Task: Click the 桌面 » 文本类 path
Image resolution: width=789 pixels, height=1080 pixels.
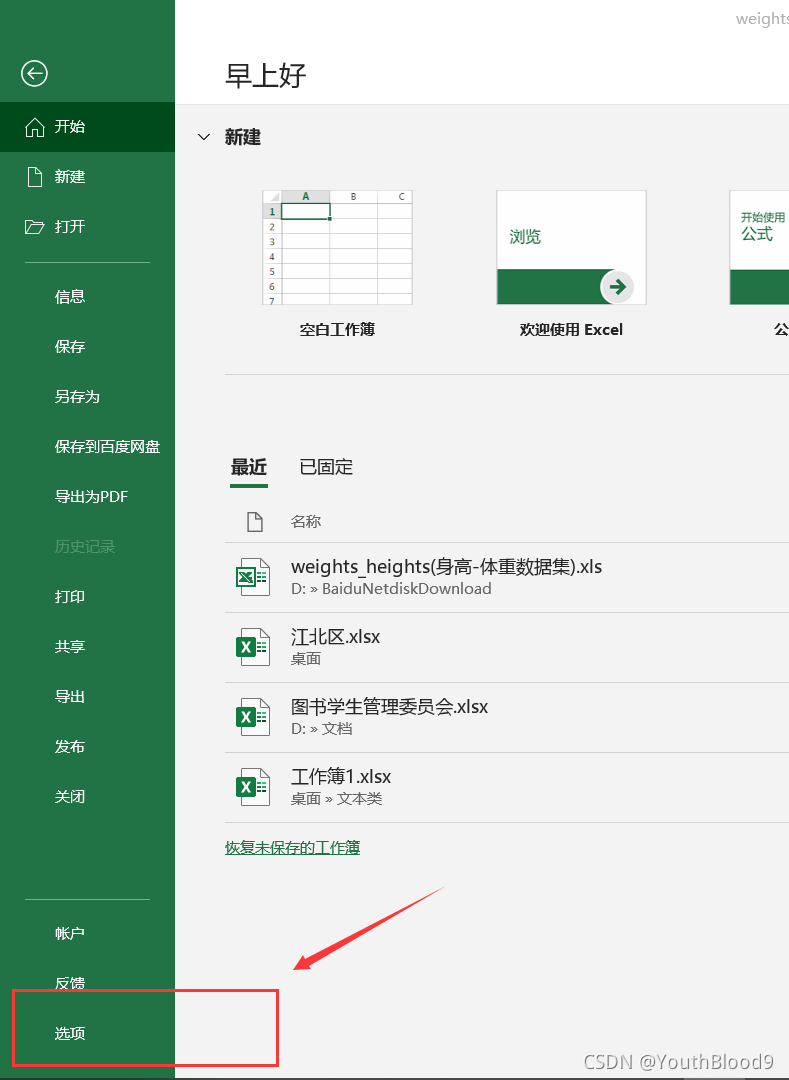Action: [337, 798]
